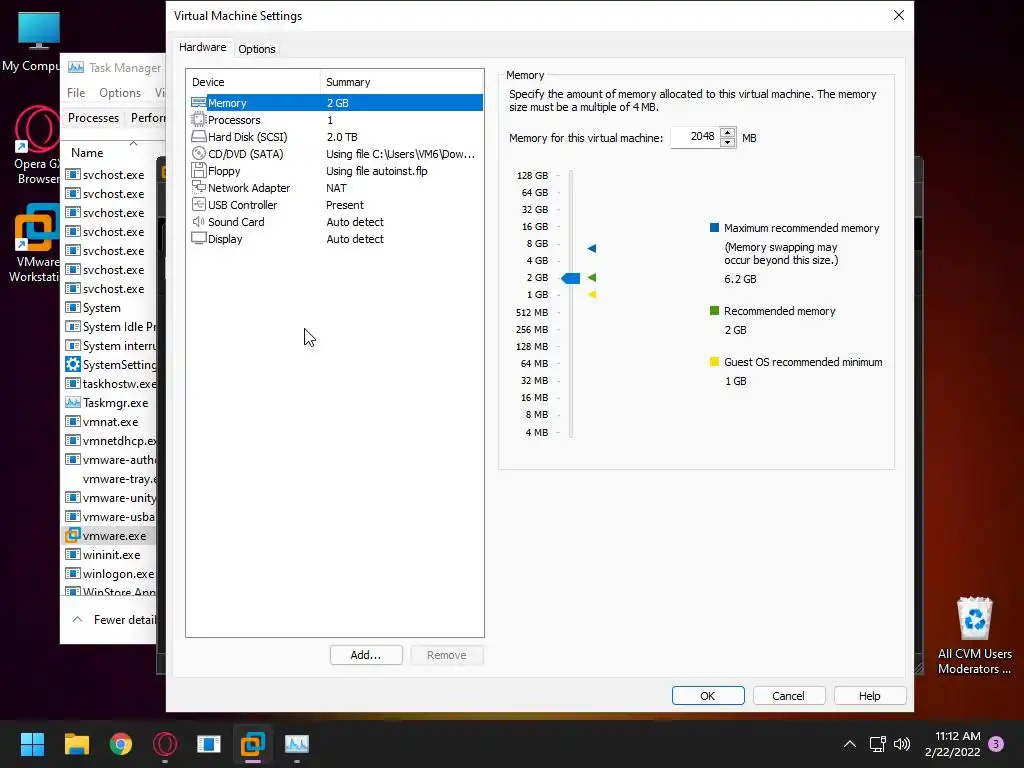Select vmware.exe in Task Manager
The height and width of the screenshot is (768, 1024).
point(108,536)
